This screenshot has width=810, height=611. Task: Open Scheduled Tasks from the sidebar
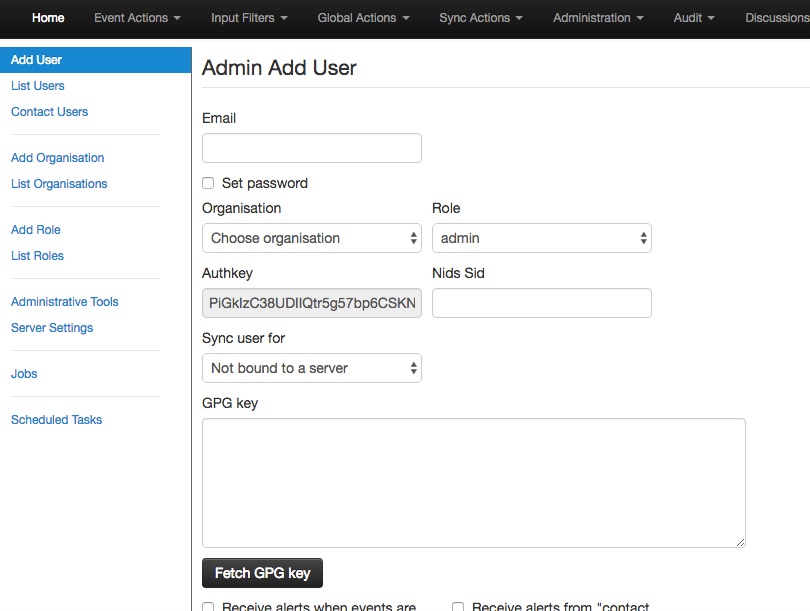56,420
